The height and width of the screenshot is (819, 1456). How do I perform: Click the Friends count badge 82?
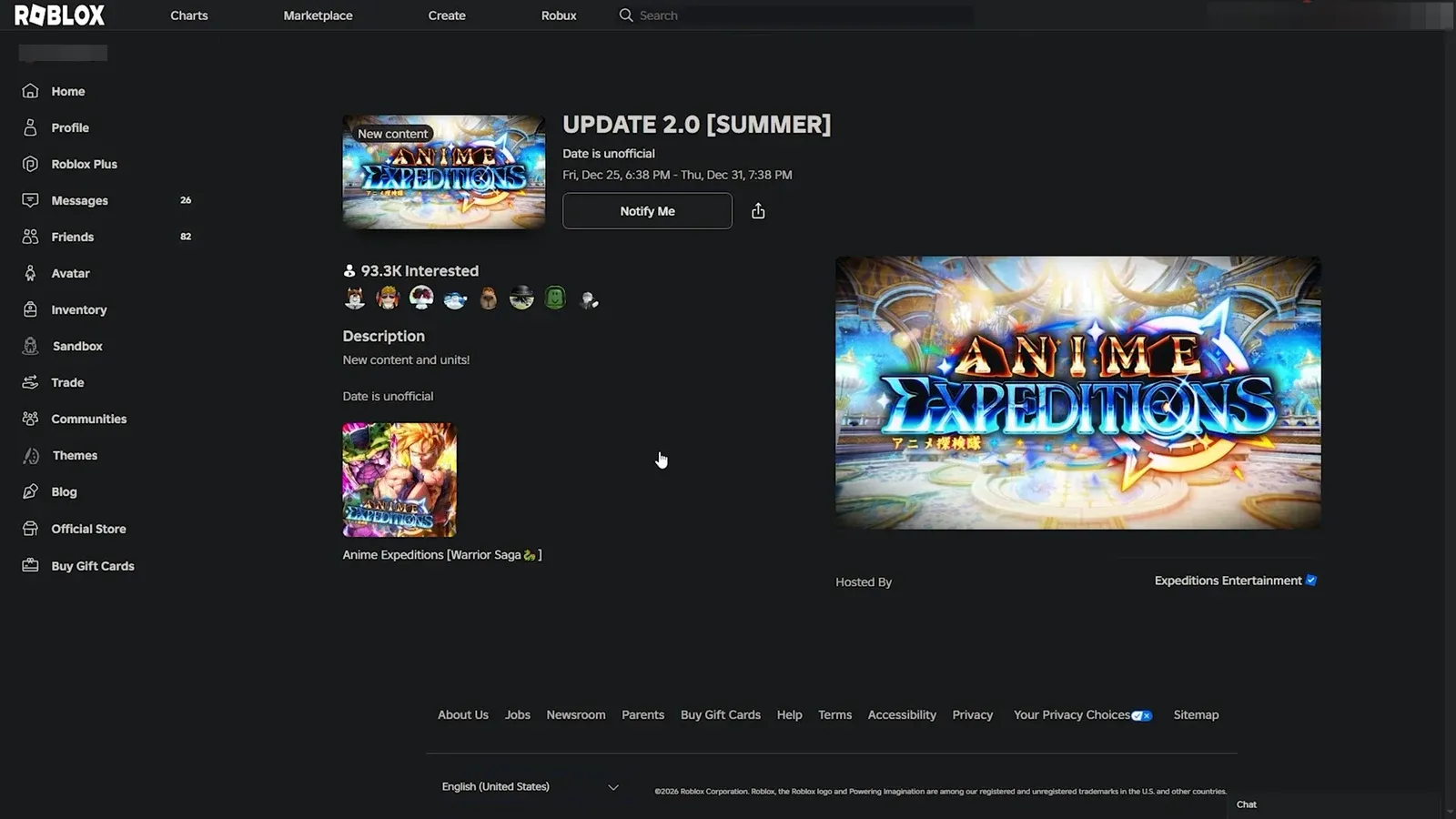click(186, 237)
